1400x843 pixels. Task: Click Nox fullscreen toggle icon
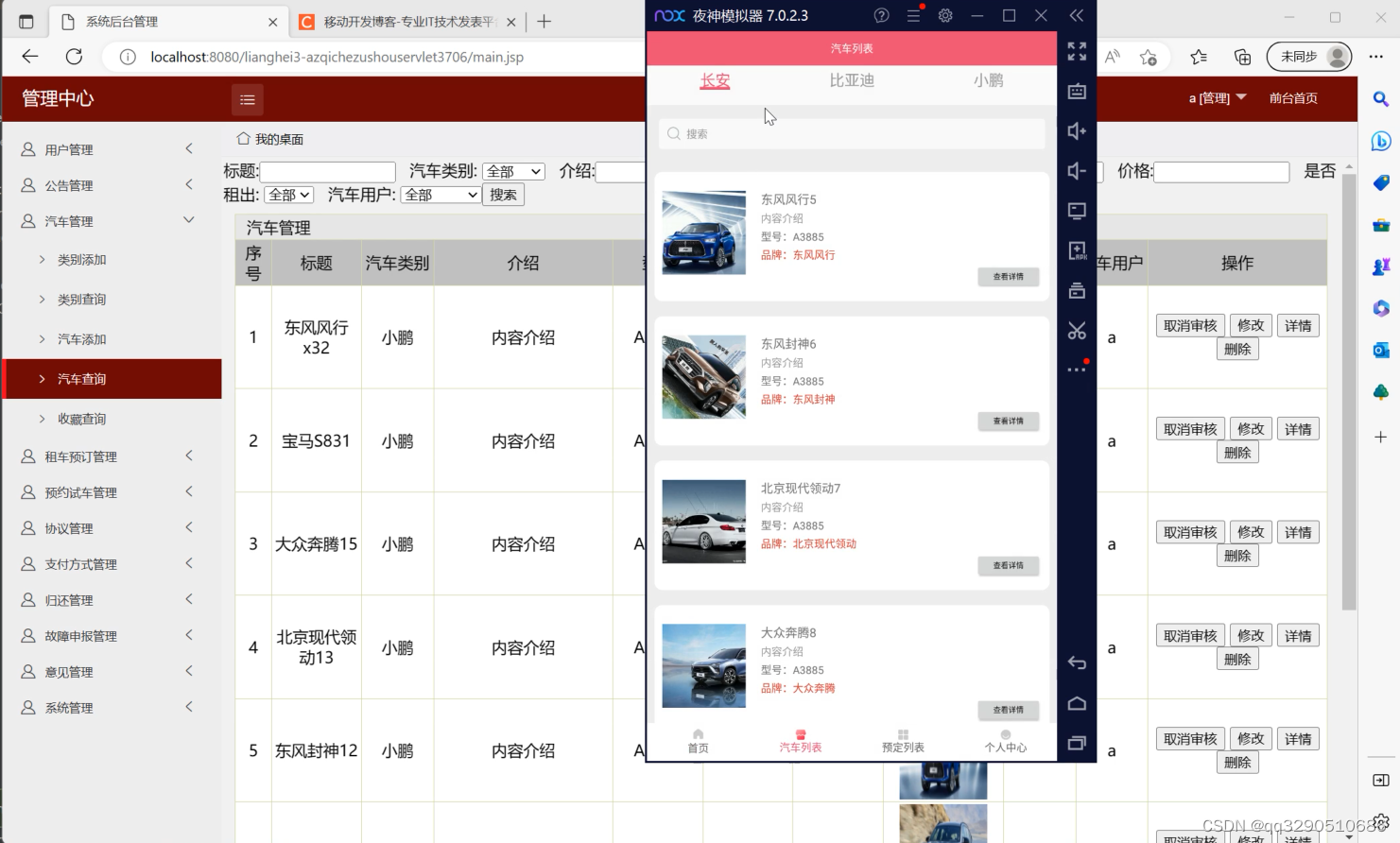pyautogui.click(x=1077, y=51)
